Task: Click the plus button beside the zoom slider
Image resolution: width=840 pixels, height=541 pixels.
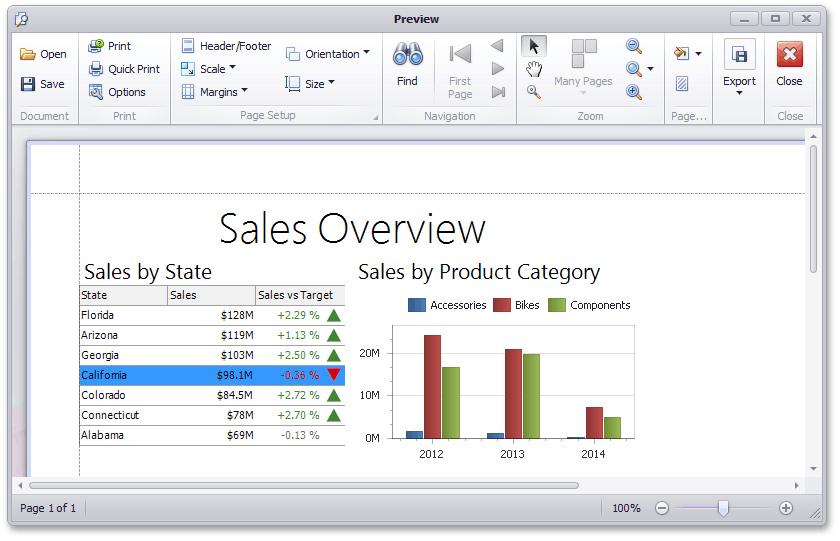Action: (x=786, y=508)
